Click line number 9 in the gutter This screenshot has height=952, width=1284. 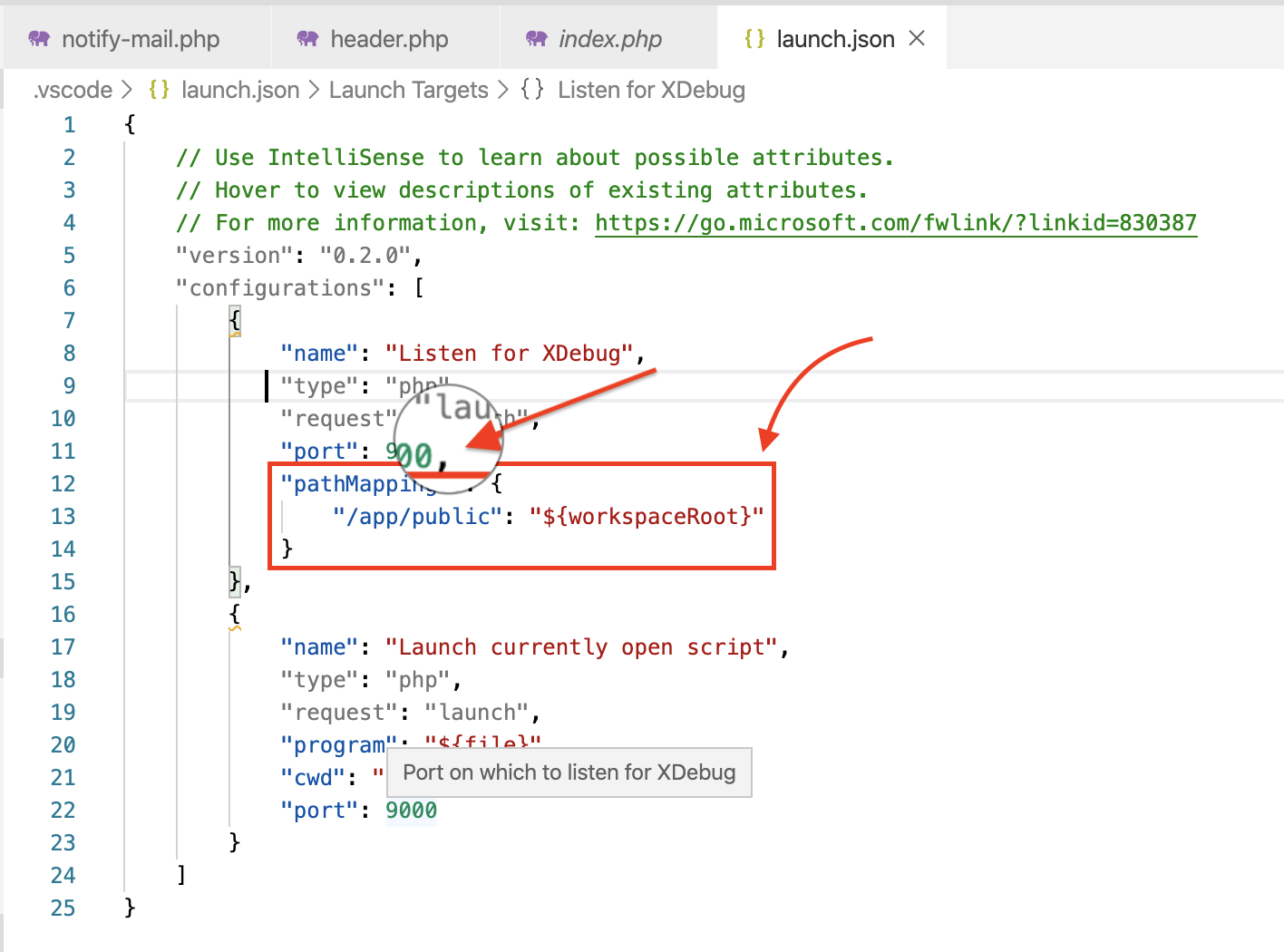pos(70,386)
